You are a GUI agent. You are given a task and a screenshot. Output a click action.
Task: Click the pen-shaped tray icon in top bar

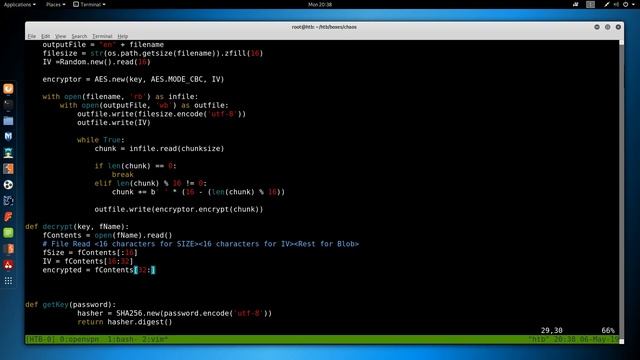coord(607,4)
